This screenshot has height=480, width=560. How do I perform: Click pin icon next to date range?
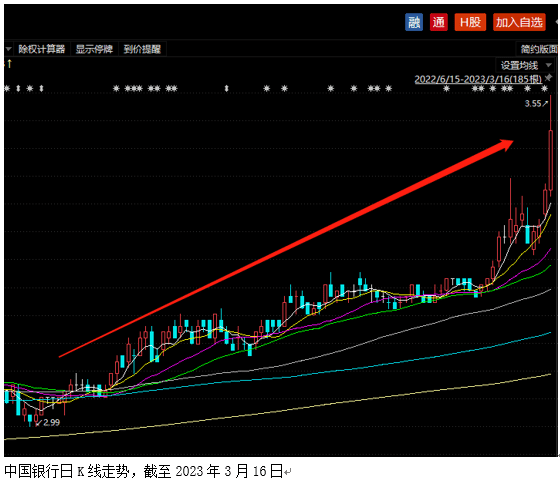tap(548, 78)
